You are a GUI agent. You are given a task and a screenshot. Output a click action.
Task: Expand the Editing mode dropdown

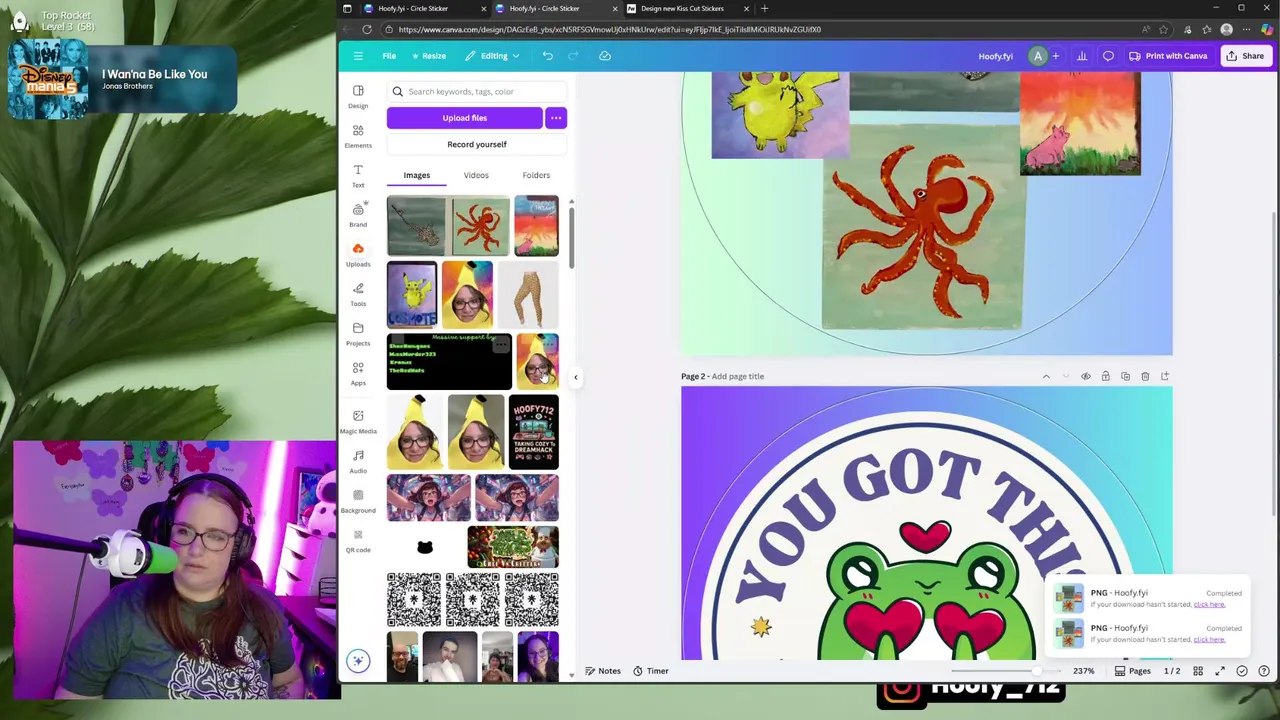[x=493, y=56]
